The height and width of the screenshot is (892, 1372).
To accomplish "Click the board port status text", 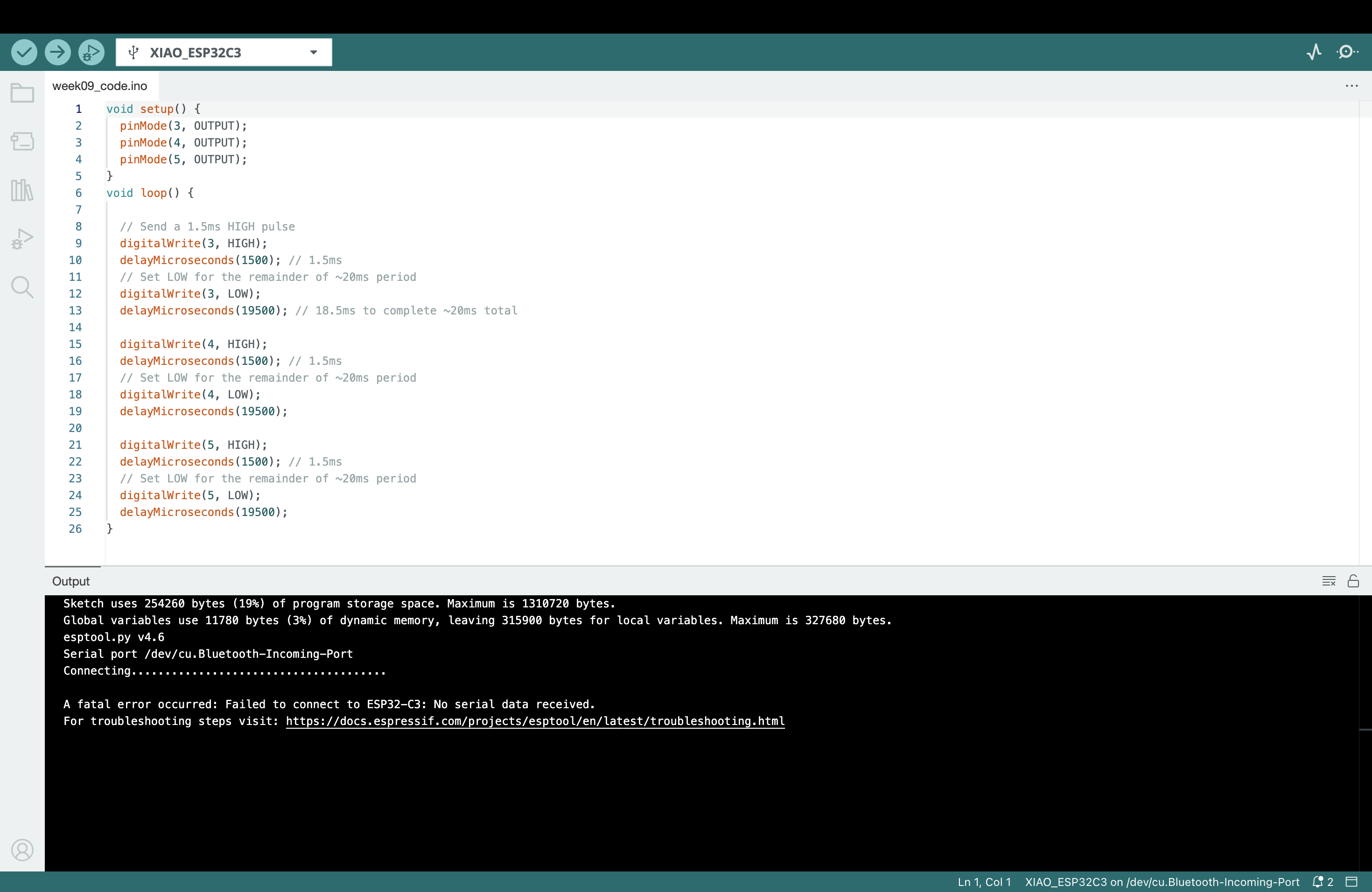I will pos(1162,882).
